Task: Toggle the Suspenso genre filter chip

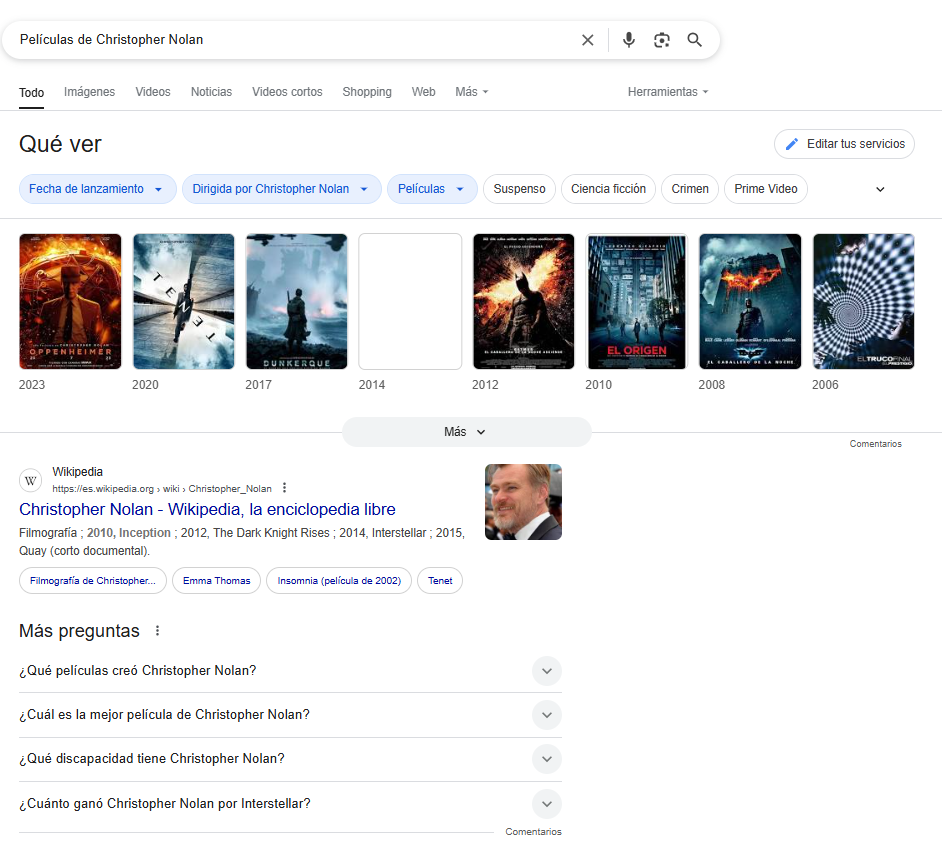Action: [x=519, y=189]
